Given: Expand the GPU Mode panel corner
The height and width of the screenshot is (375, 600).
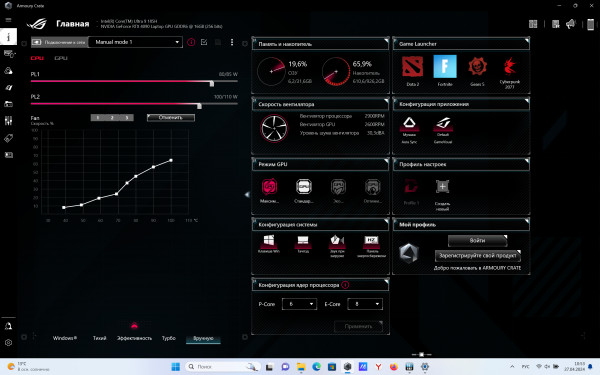Looking at the screenshot, I should (386, 160).
